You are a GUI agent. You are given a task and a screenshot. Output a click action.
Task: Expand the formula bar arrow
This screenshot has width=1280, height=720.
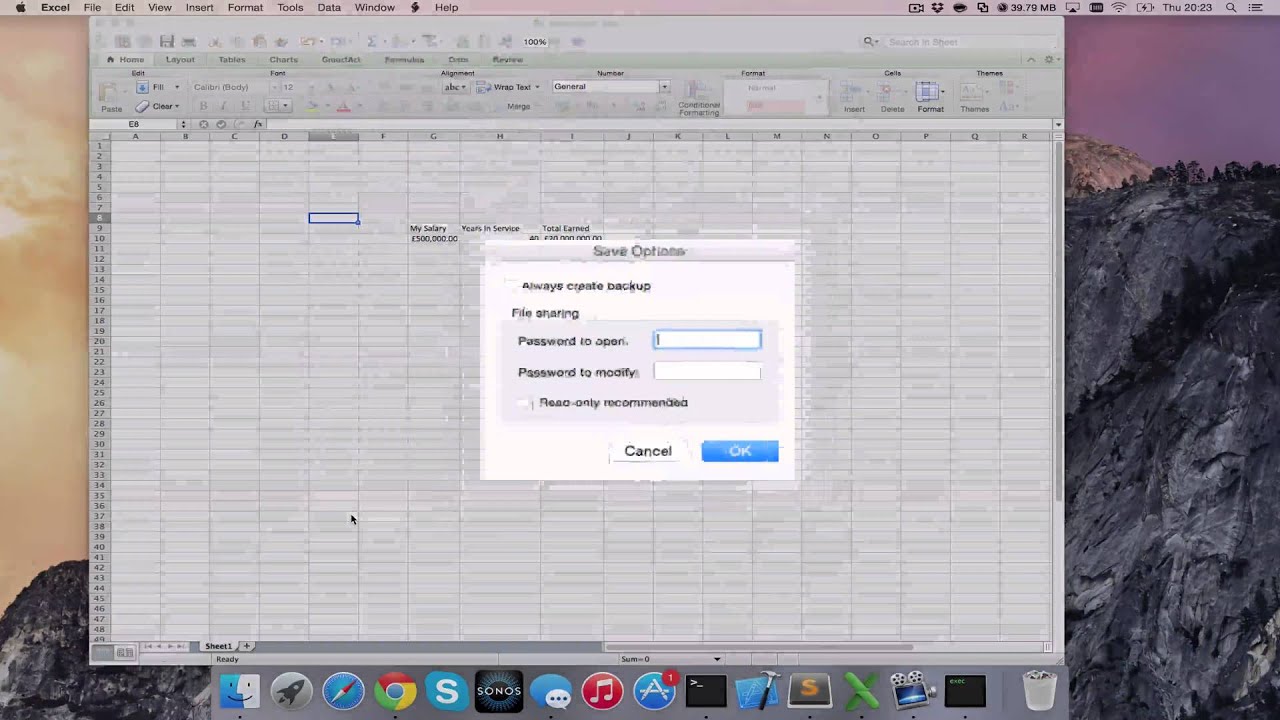pos(1058,124)
